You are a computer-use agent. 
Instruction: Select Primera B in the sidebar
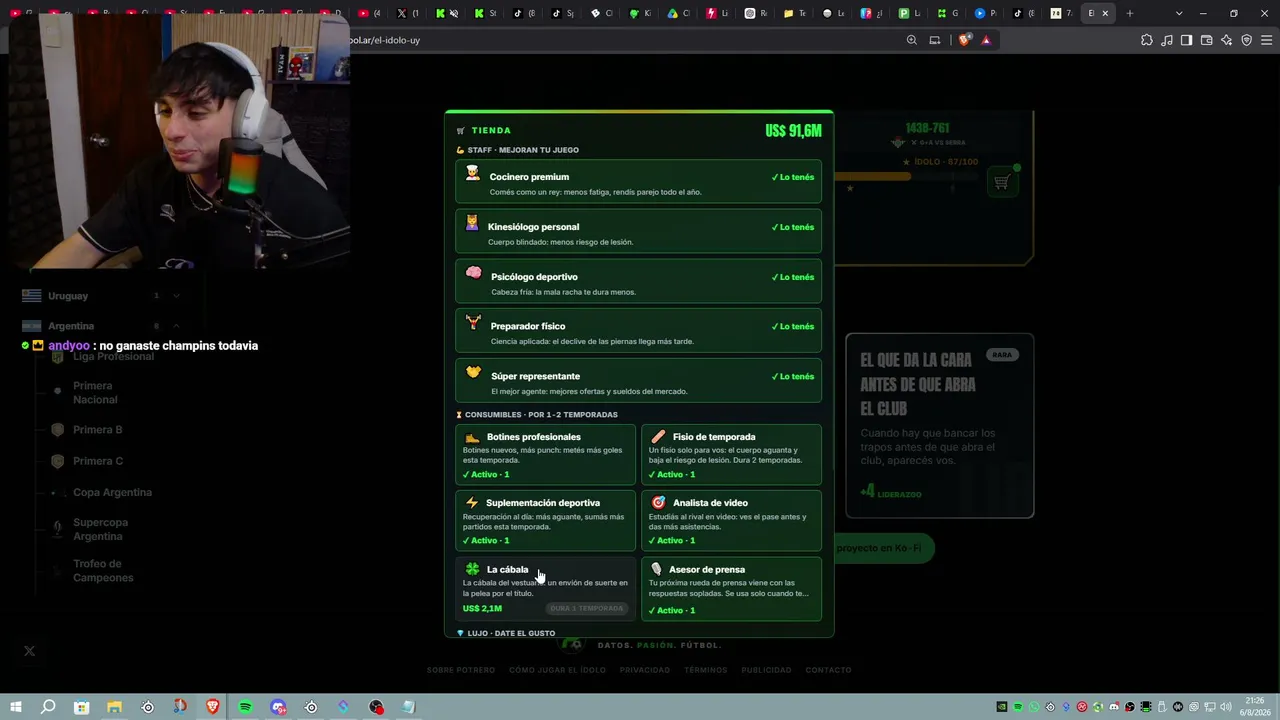(x=97, y=430)
